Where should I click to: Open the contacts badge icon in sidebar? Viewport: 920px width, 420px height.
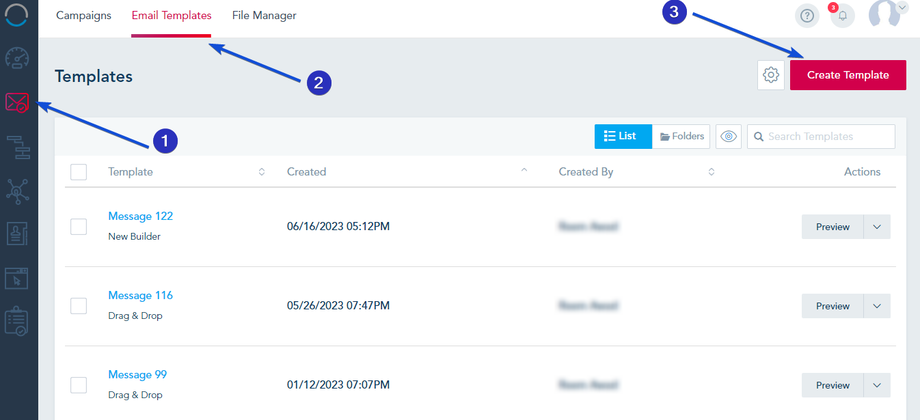(18, 234)
